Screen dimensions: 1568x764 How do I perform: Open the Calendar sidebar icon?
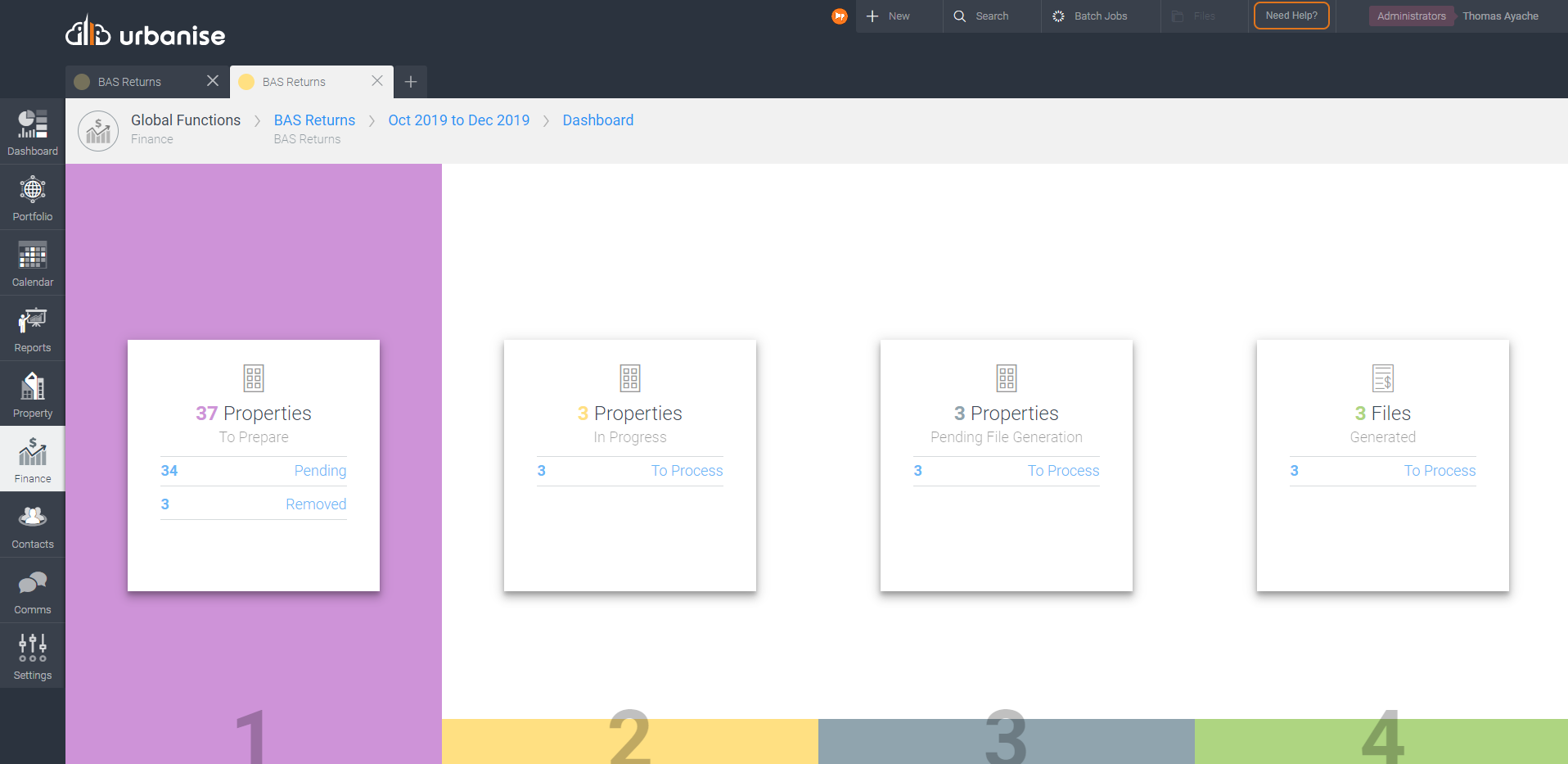(x=33, y=263)
